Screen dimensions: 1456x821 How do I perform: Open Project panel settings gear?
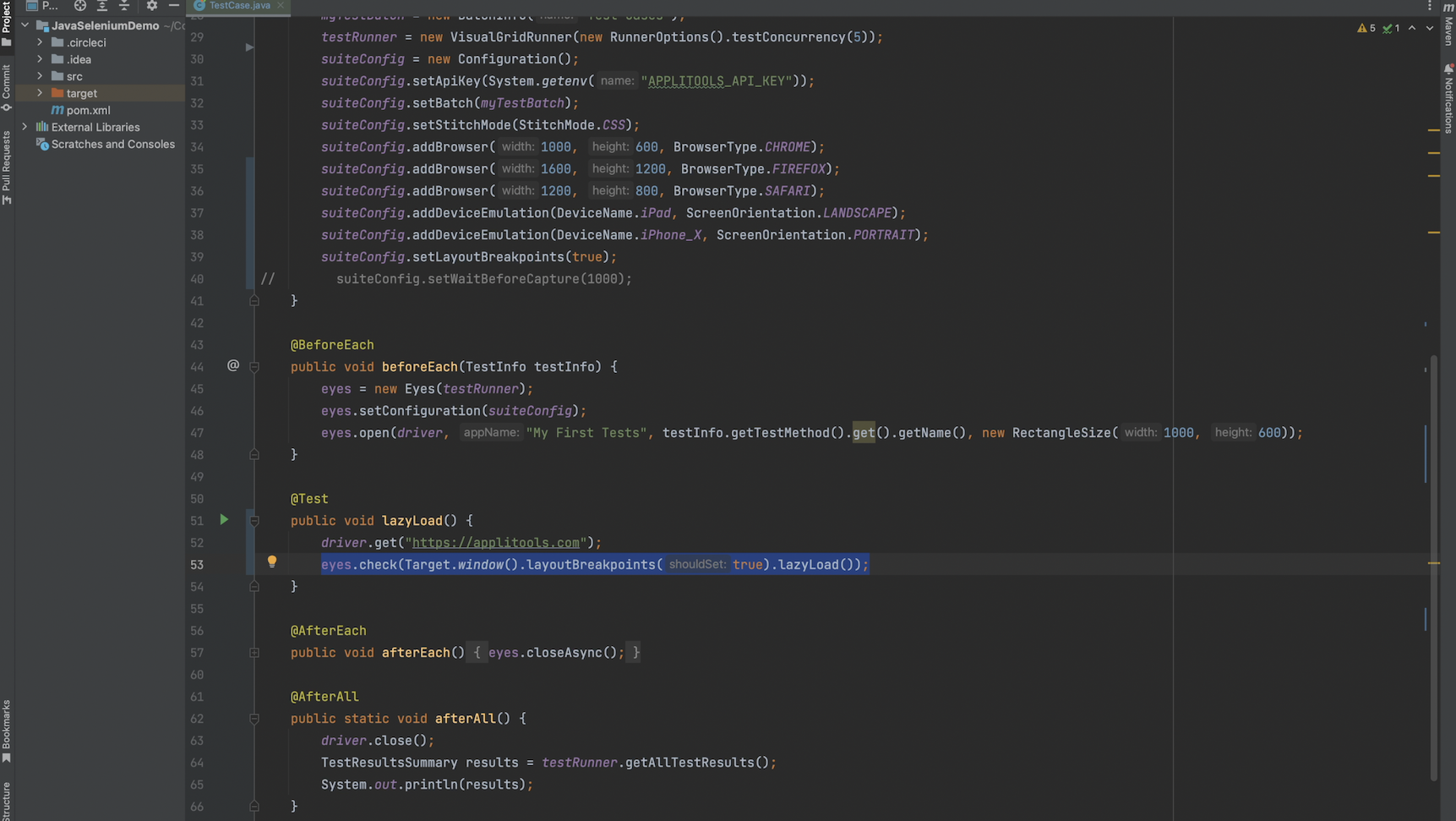152,5
